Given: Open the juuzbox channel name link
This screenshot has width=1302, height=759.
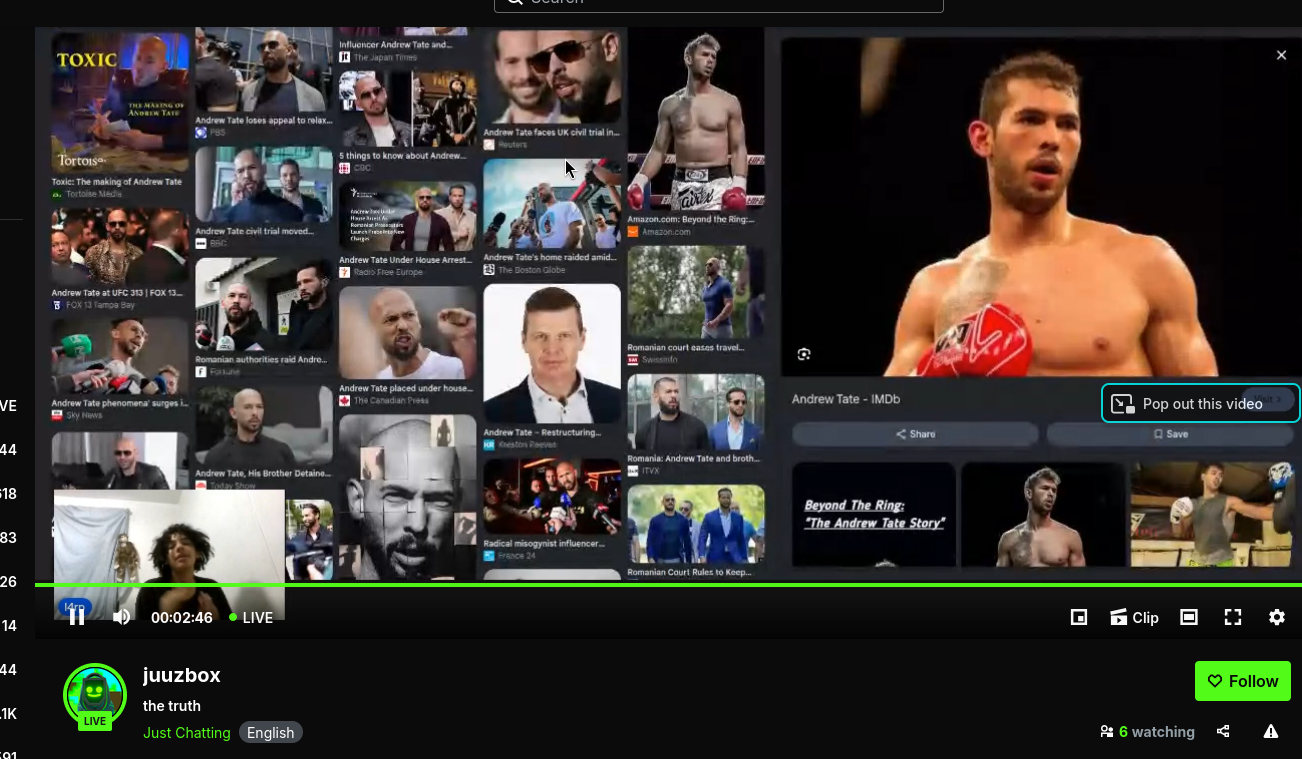Looking at the screenshot, I should click(x=182, y=675).
